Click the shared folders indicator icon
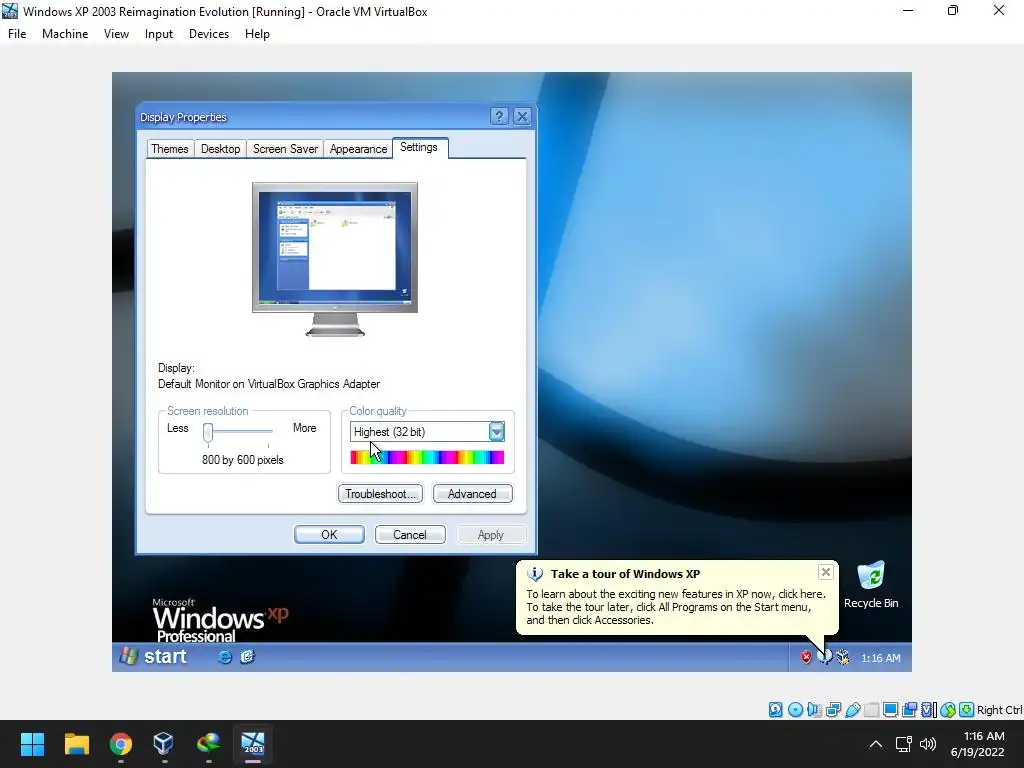 coord(871,710)
